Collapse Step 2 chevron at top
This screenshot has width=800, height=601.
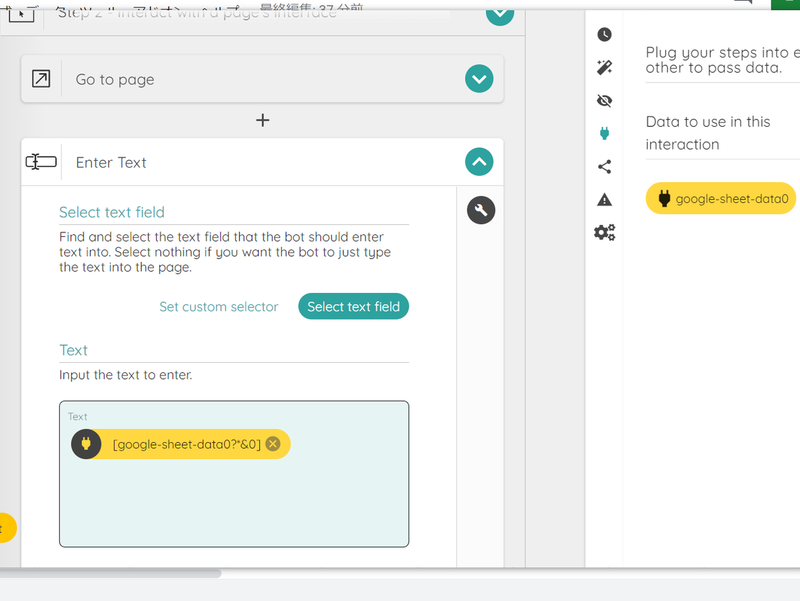point(499,13)
